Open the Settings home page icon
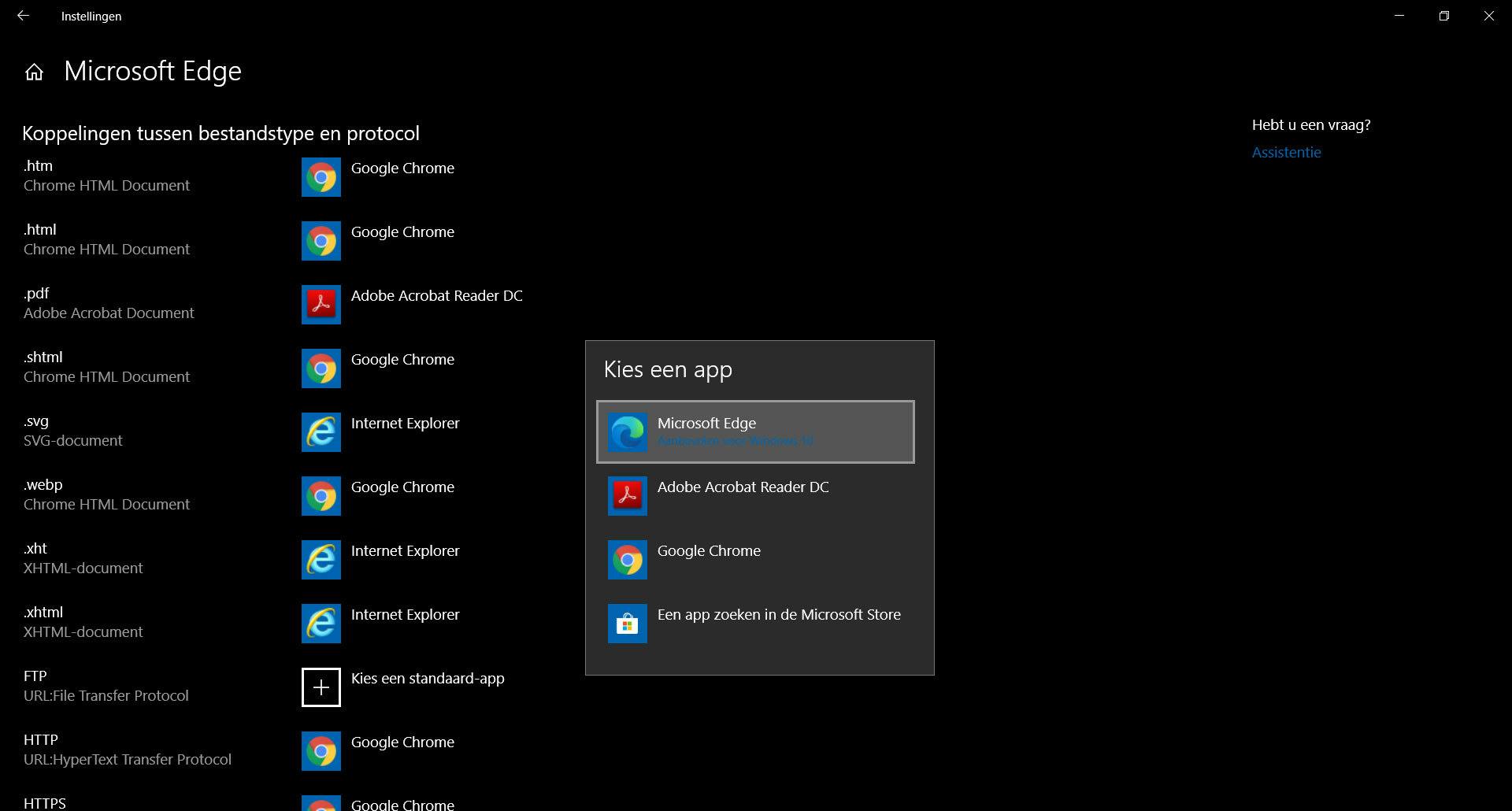1512x811 pixels. [x=34, y=72]
